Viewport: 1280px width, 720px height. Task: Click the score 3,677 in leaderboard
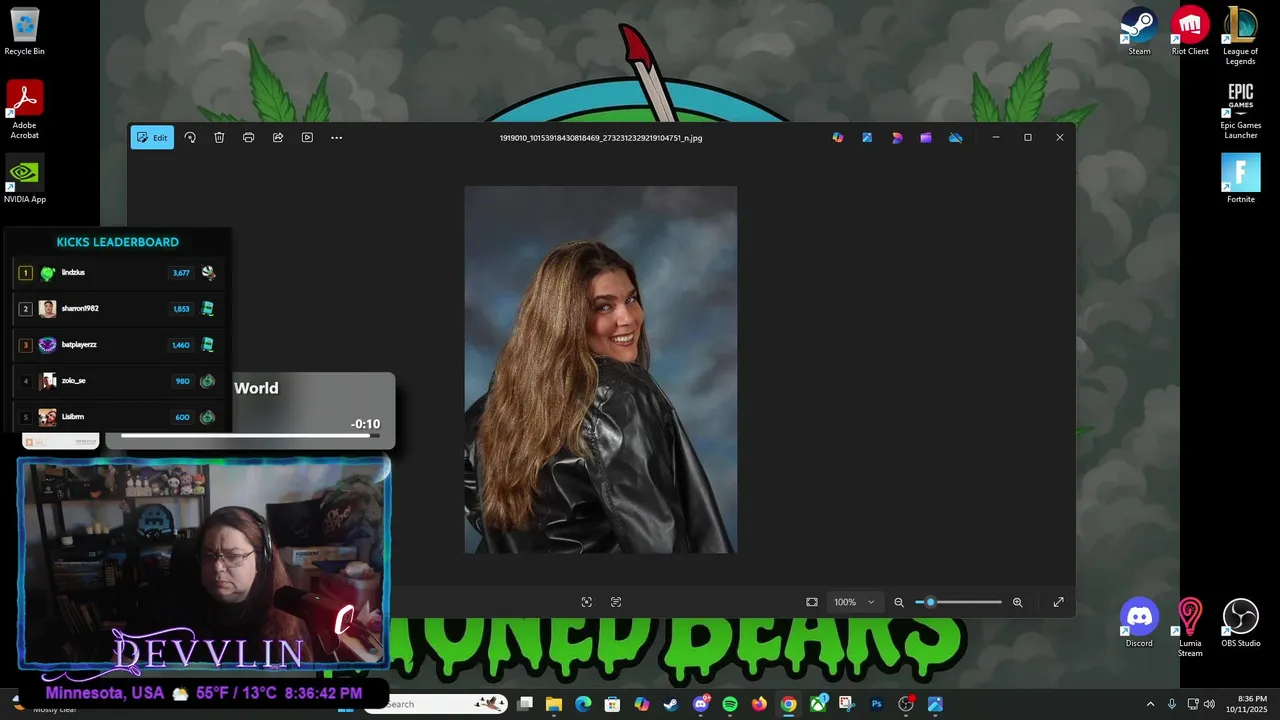point(181,272)
